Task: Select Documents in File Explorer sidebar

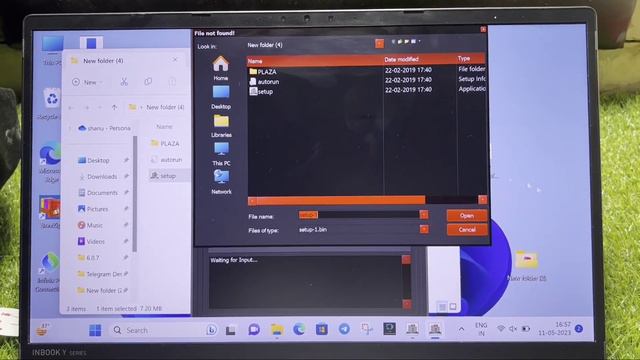Action: (98, 193)
